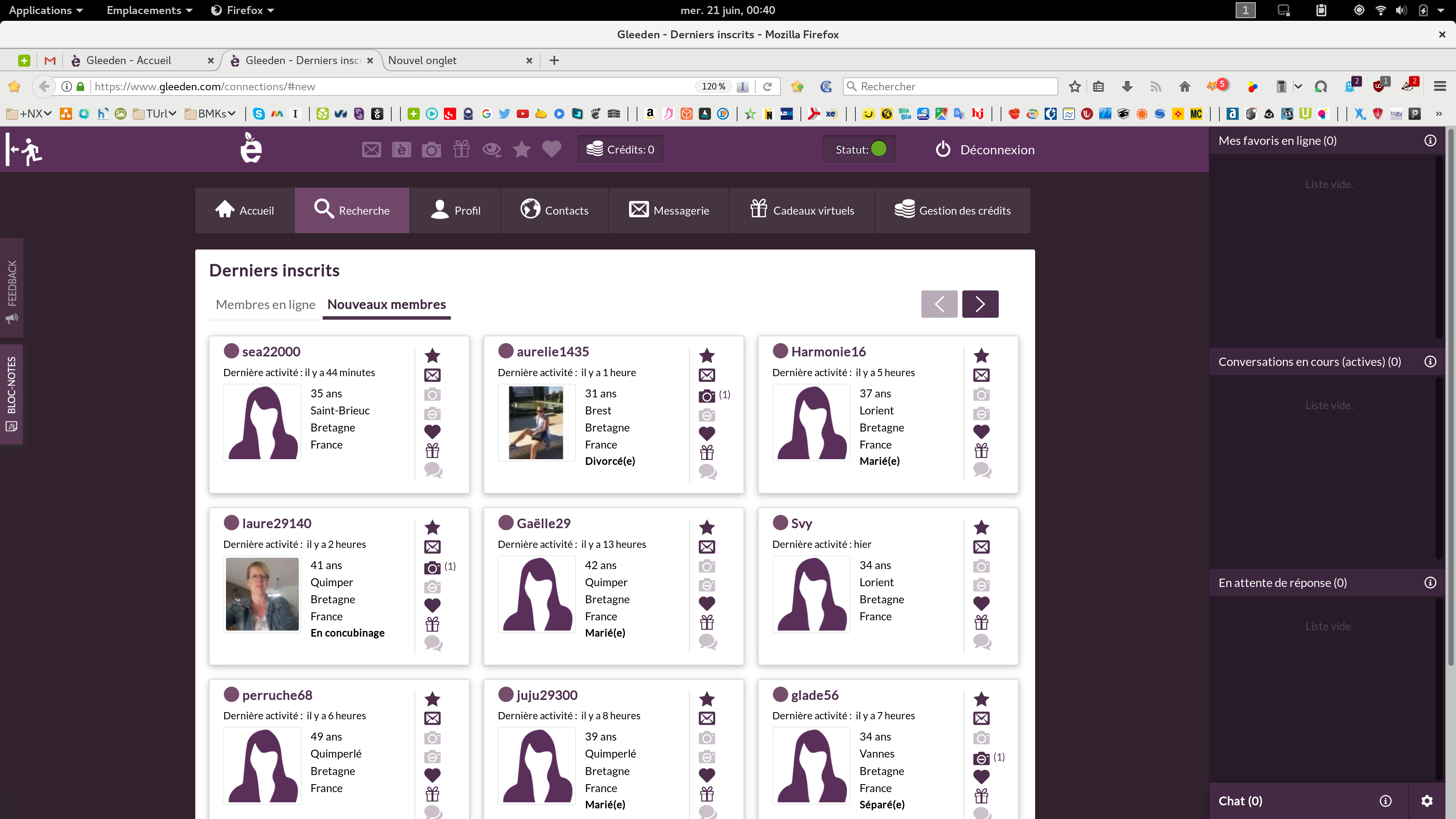This screenshot has width=1456, height=819.
Task: Click the heart crush icon on Harmonie16's card
Action: tap(981, 431)
